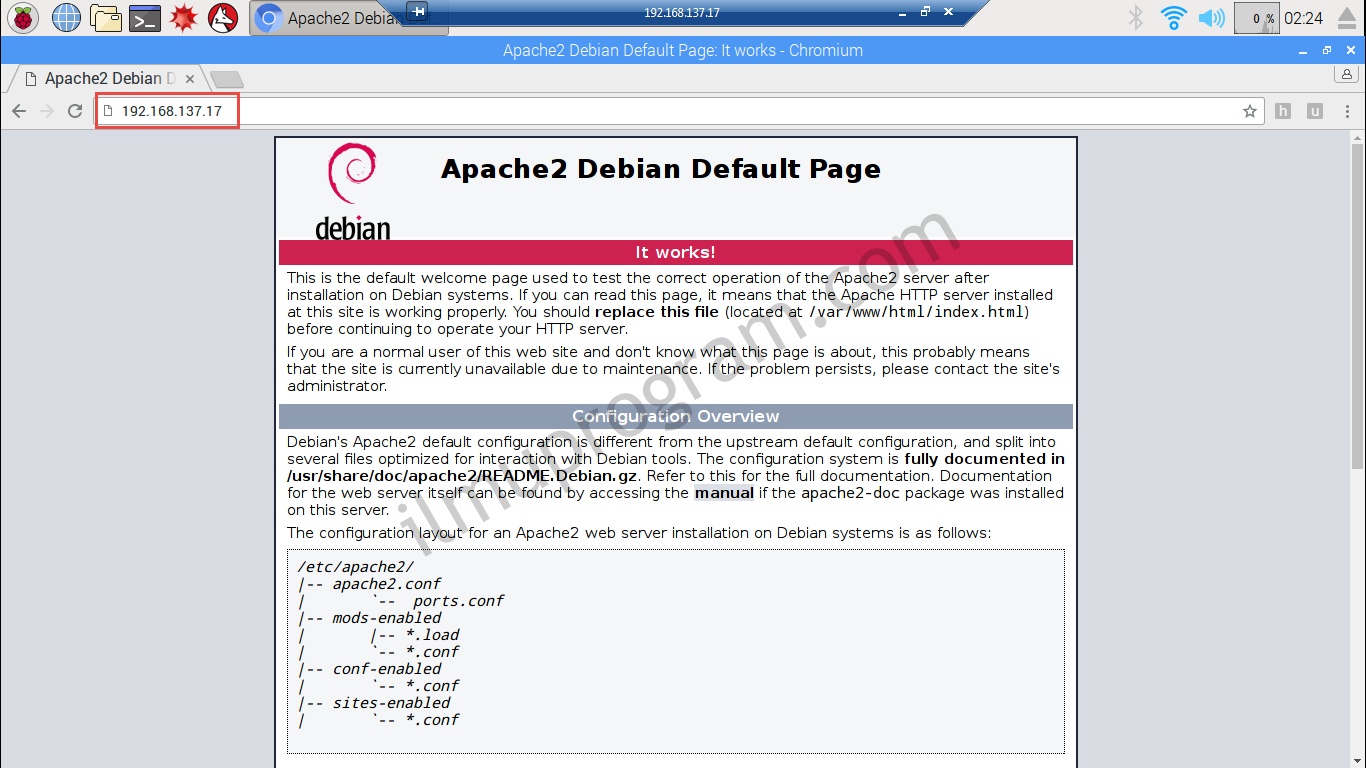
Task: Open the Mathematica red spiky icon
Action: pos(184,17)
